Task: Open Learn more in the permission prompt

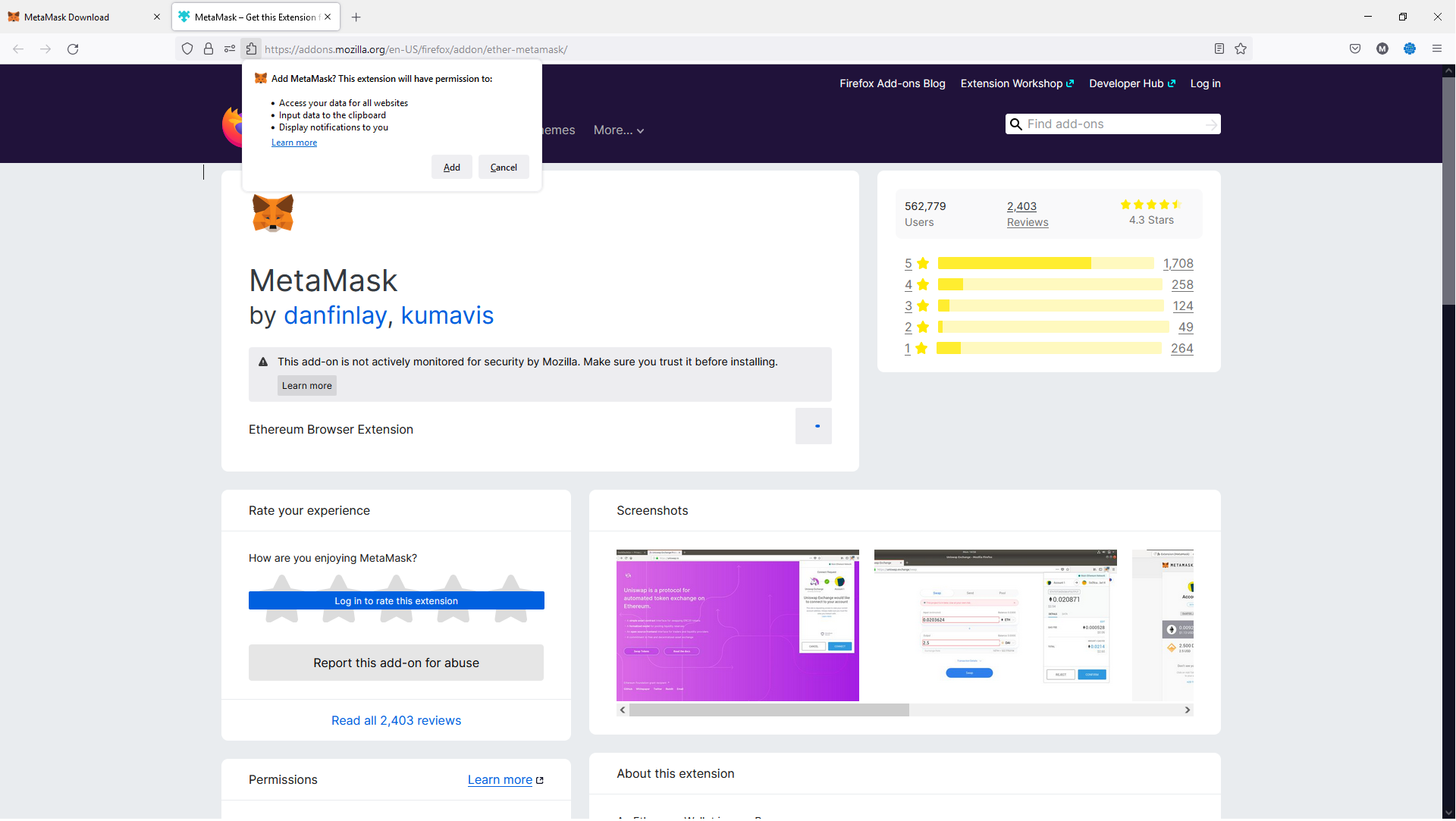Action: [x=294, y=143]
